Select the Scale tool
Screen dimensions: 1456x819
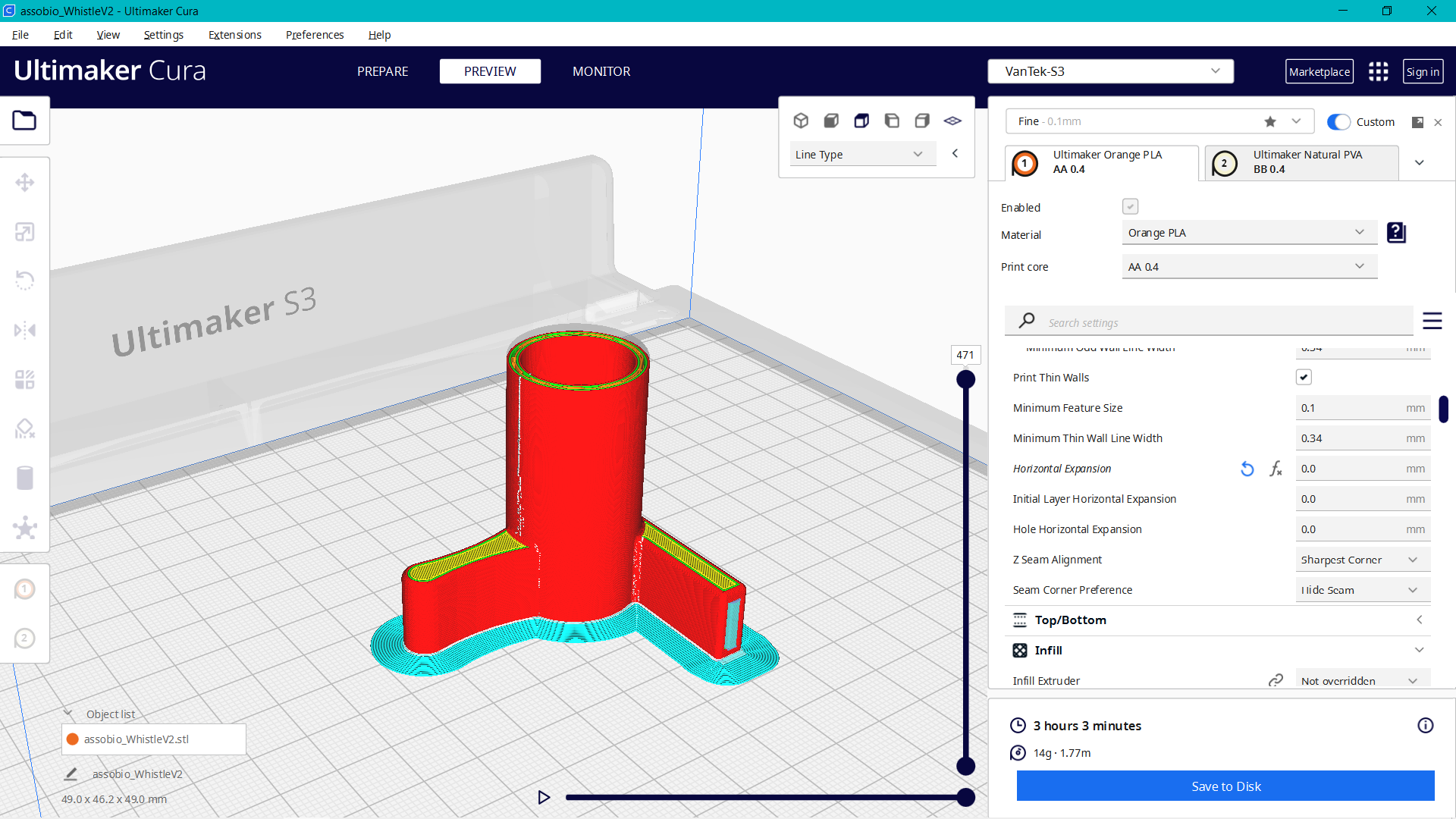[x=25, y=231]
